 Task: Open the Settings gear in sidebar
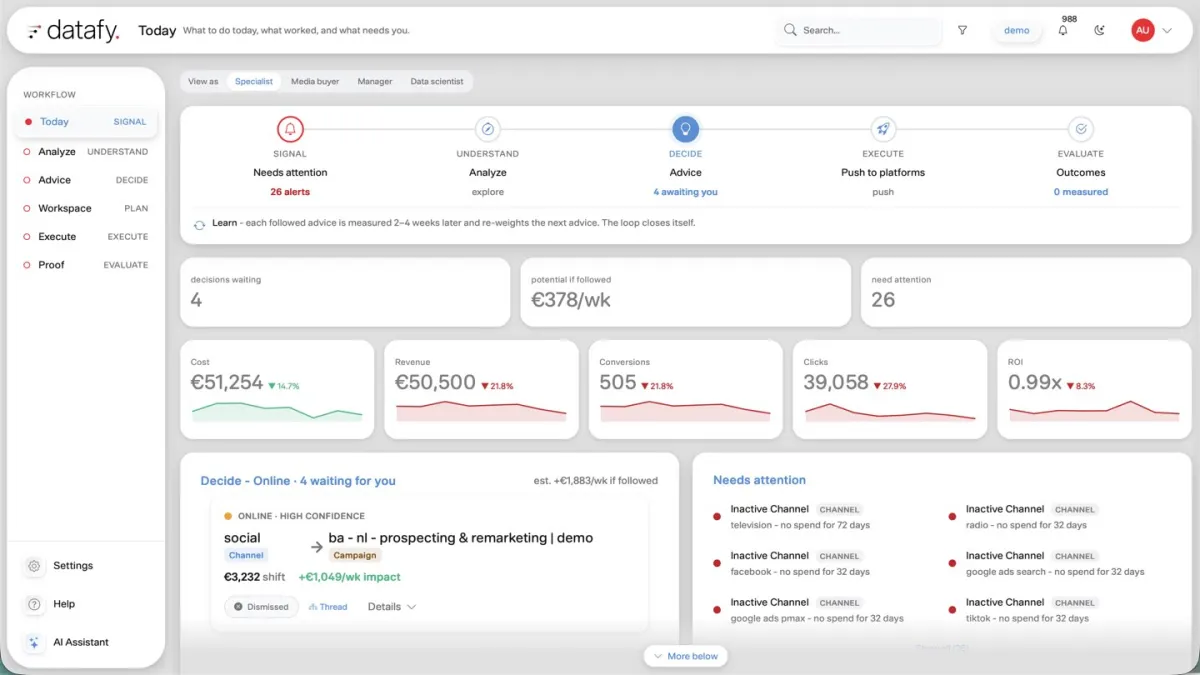click(x=34, y=566)
